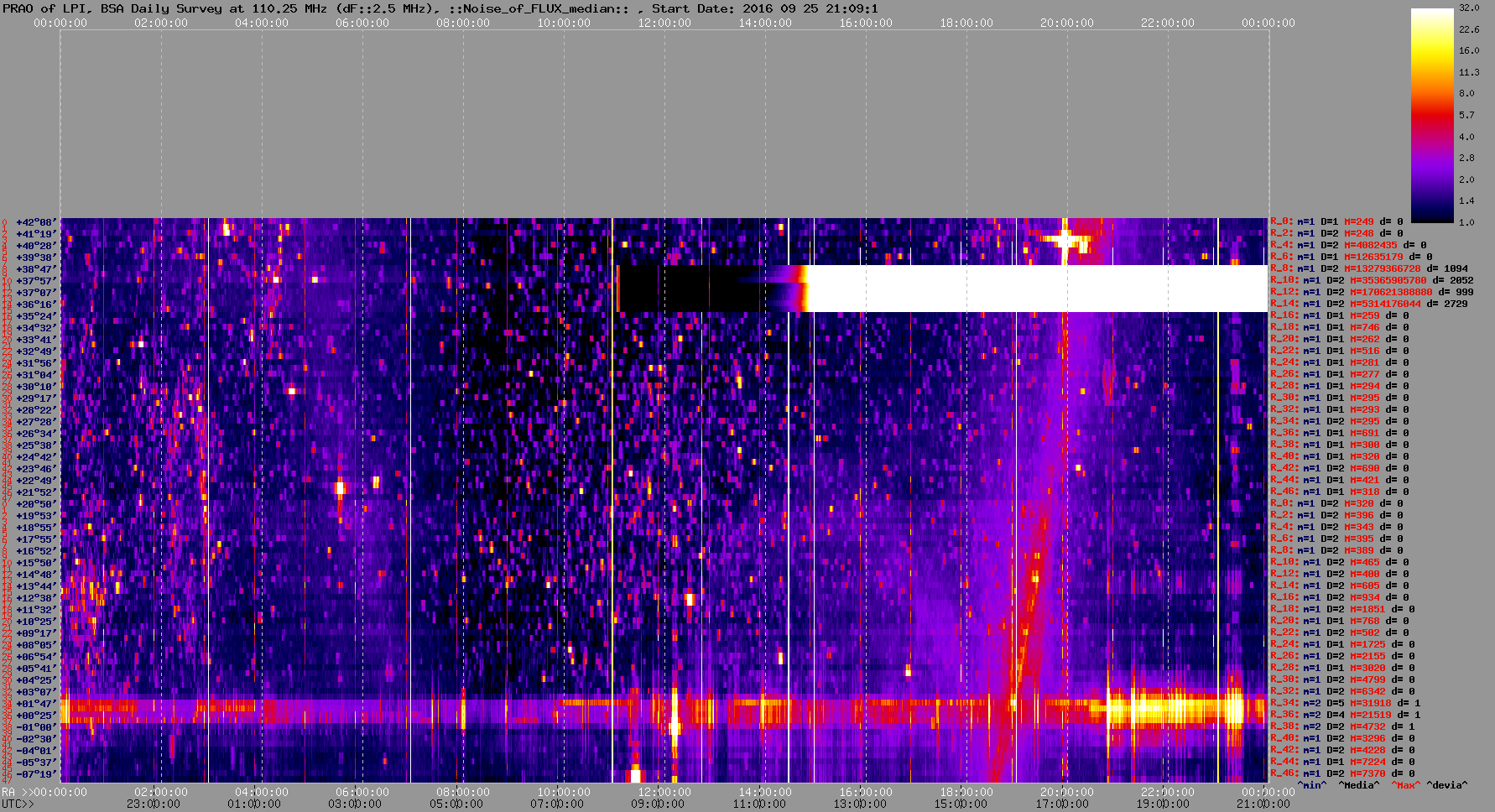
Task: Click the UTC tick label '19:00:00'
Action: pyautogui.click(x=1163, y=804)
